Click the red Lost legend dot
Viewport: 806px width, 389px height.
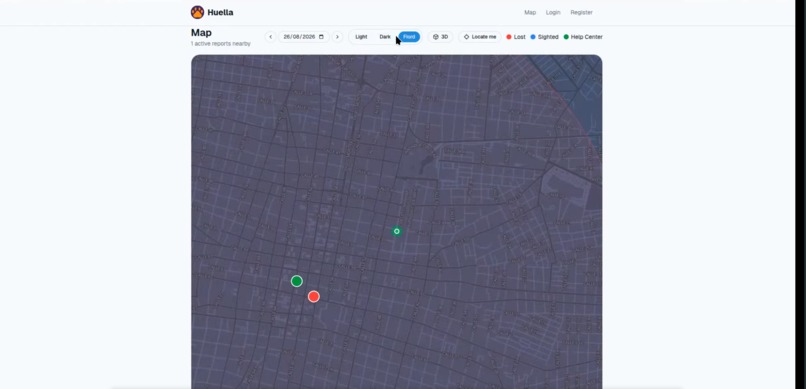click(509, 37)
